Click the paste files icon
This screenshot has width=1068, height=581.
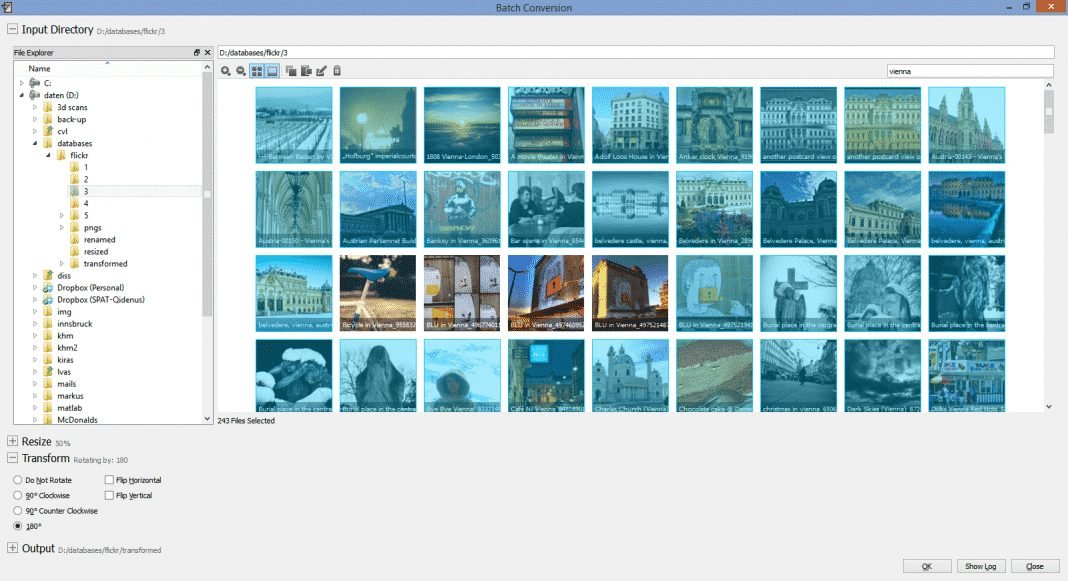(306, 71)
